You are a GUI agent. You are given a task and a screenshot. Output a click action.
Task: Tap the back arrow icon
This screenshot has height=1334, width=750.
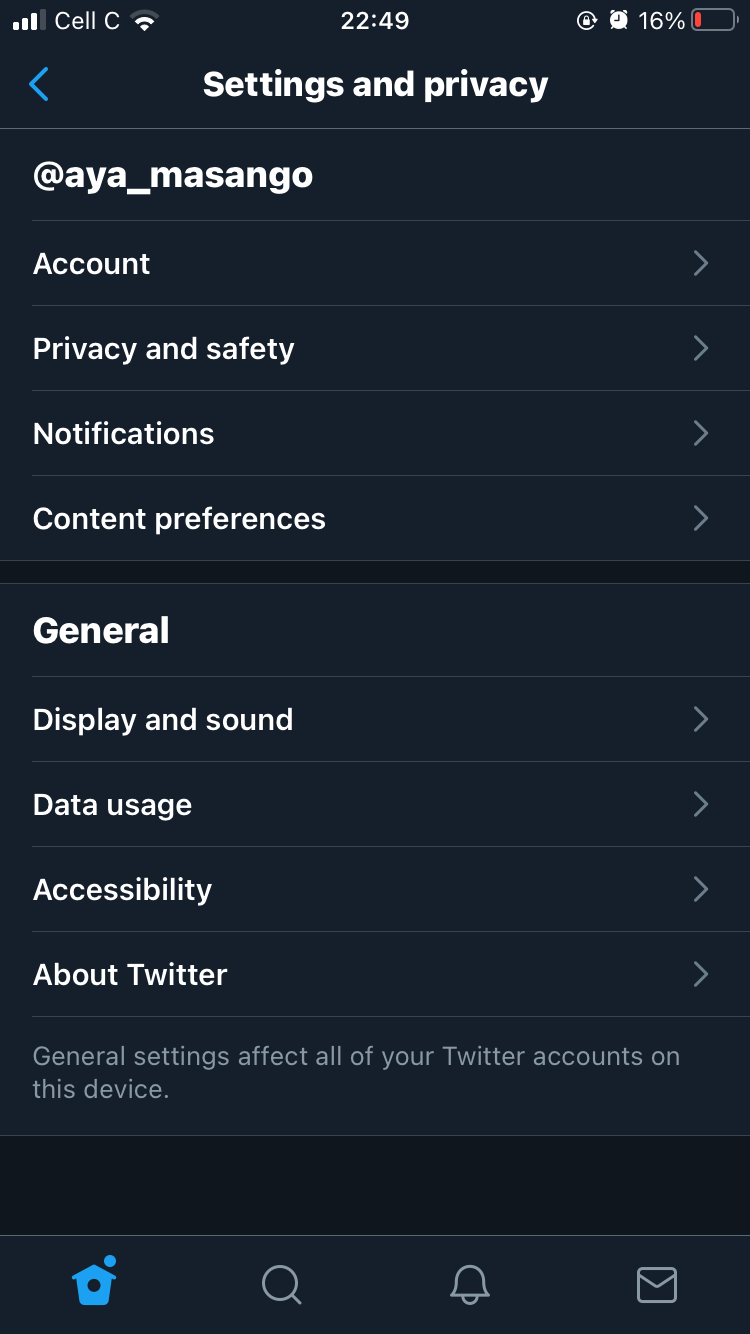(39, 85)
